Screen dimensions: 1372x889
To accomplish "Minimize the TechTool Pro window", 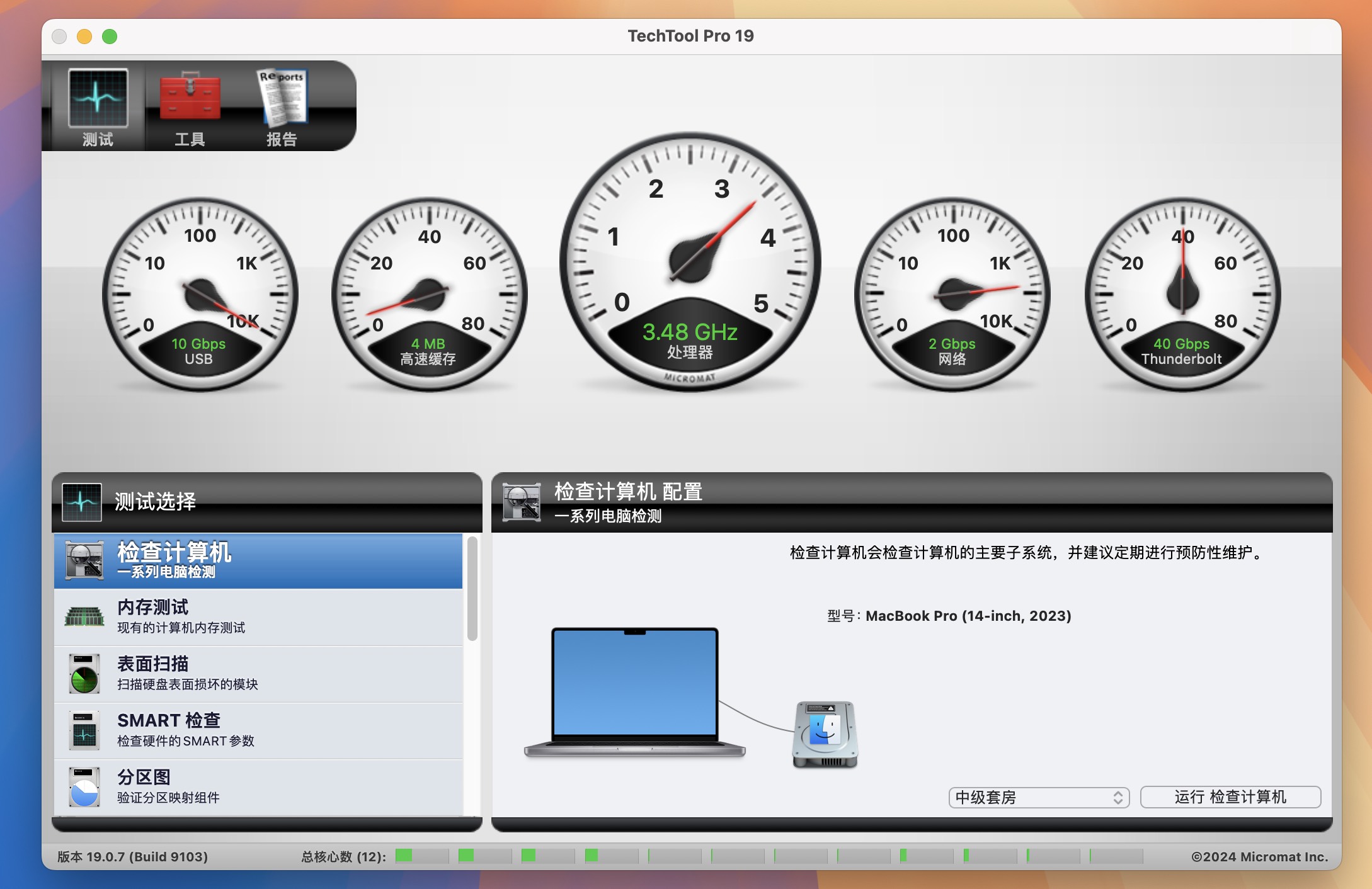I will (x=84, y=37).
